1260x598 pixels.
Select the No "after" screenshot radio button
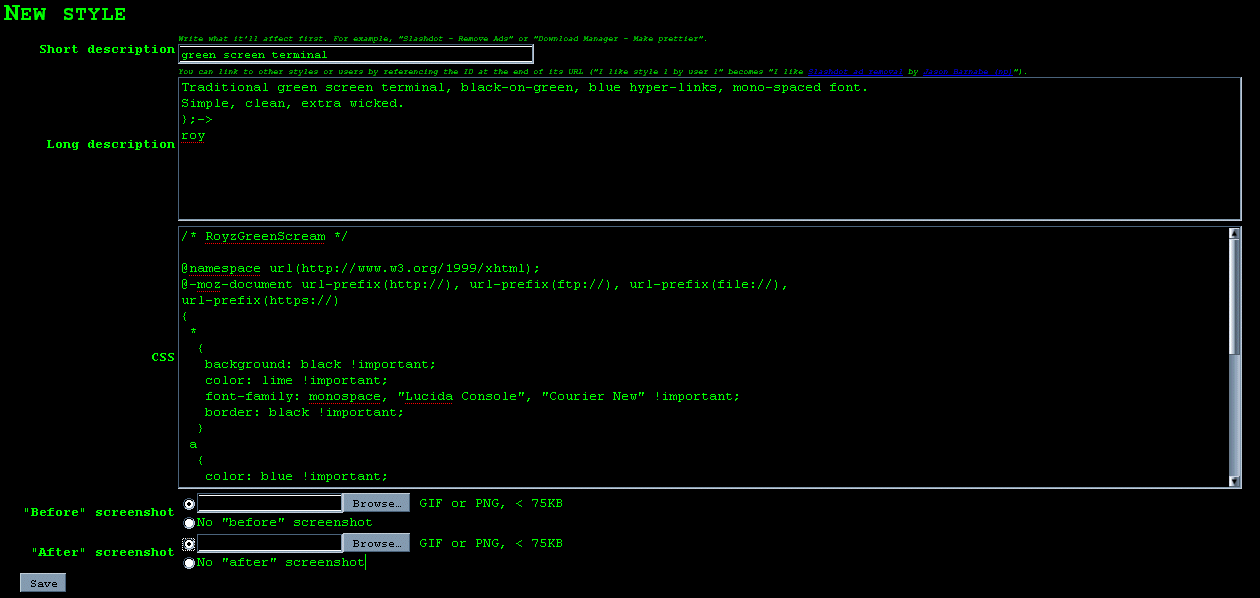coord(189,563)
